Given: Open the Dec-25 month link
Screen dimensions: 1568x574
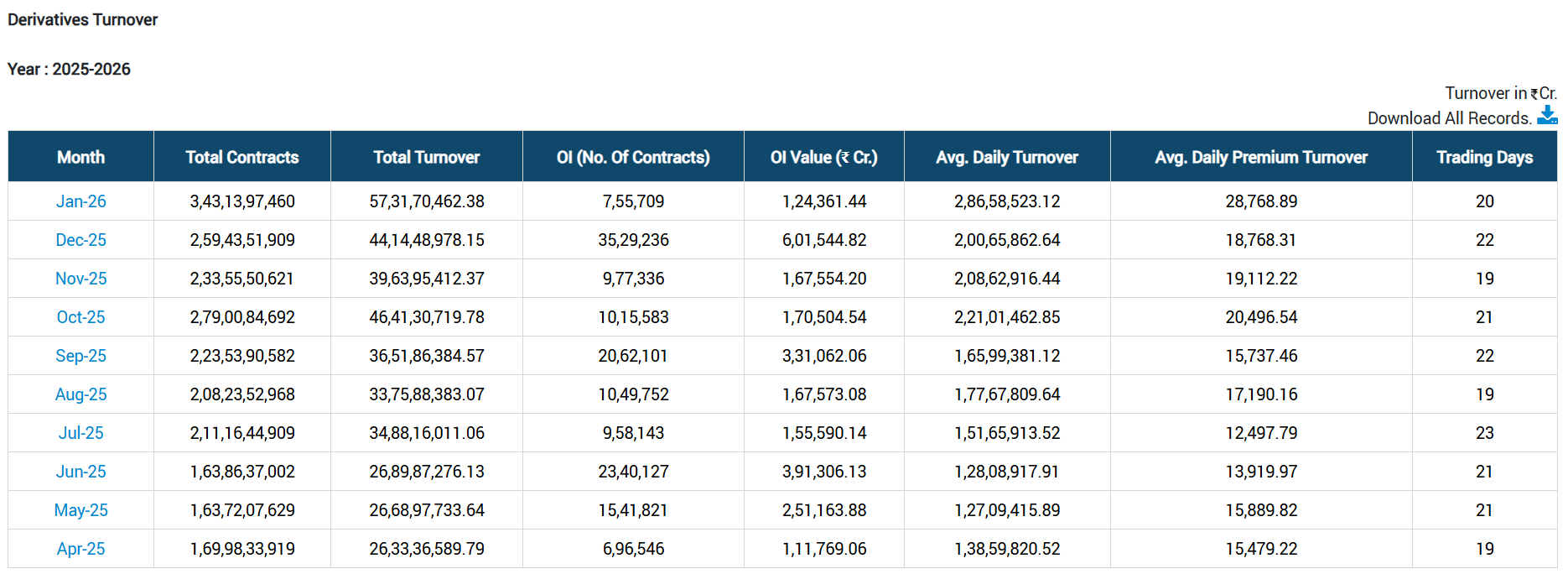Looking at the screenshot, I should coord(80,240).
